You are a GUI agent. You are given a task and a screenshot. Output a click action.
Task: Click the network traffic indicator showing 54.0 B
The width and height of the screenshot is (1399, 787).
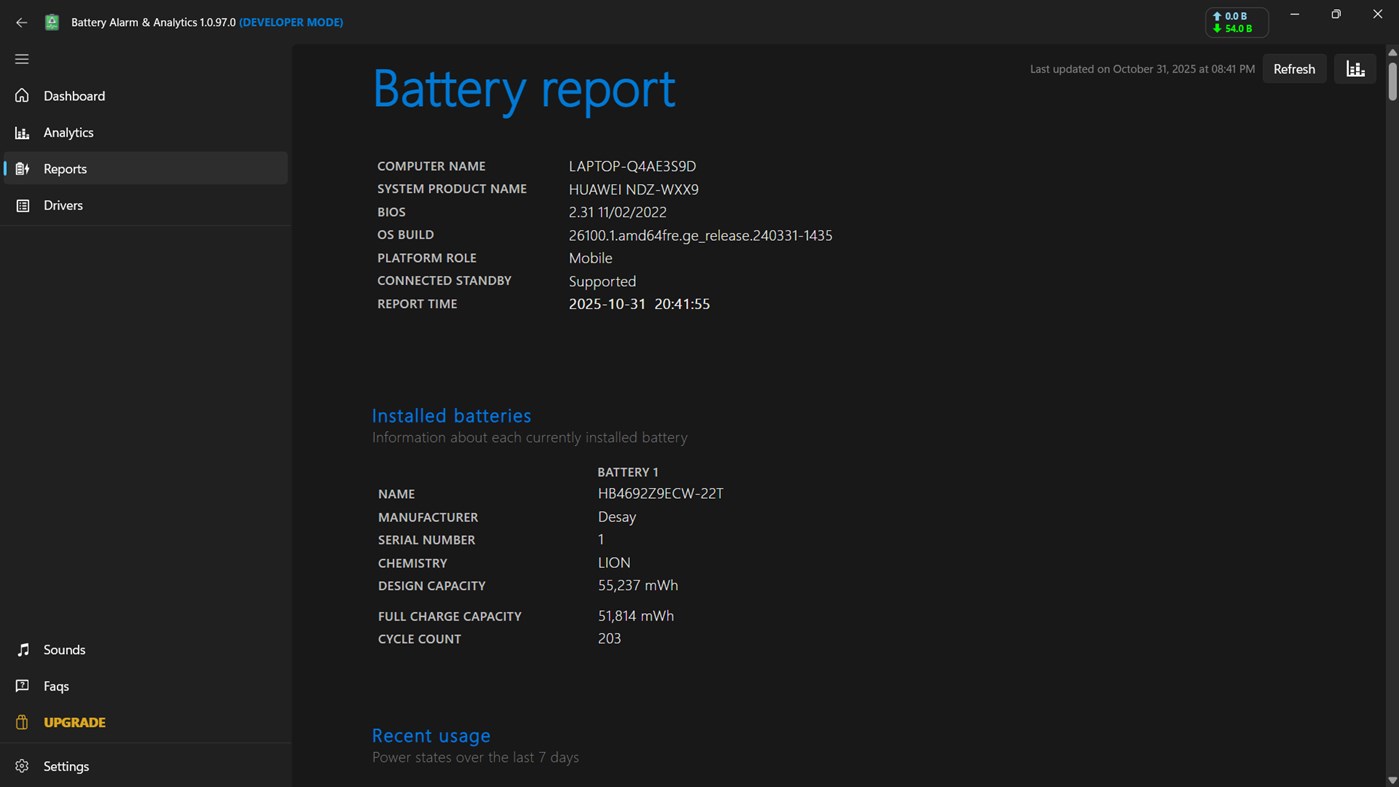1236,21
